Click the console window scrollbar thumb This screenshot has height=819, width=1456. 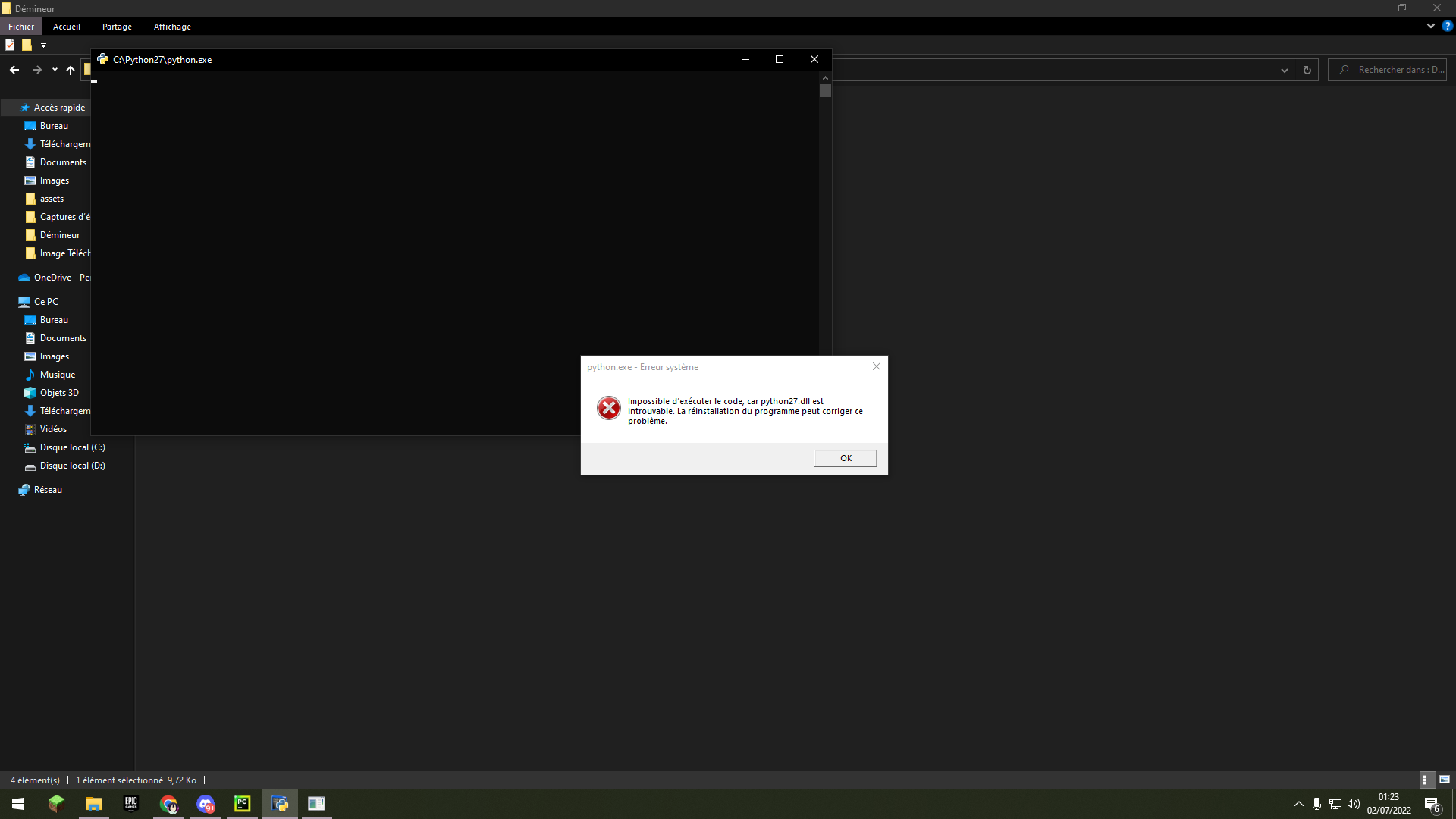pos(825,91)
